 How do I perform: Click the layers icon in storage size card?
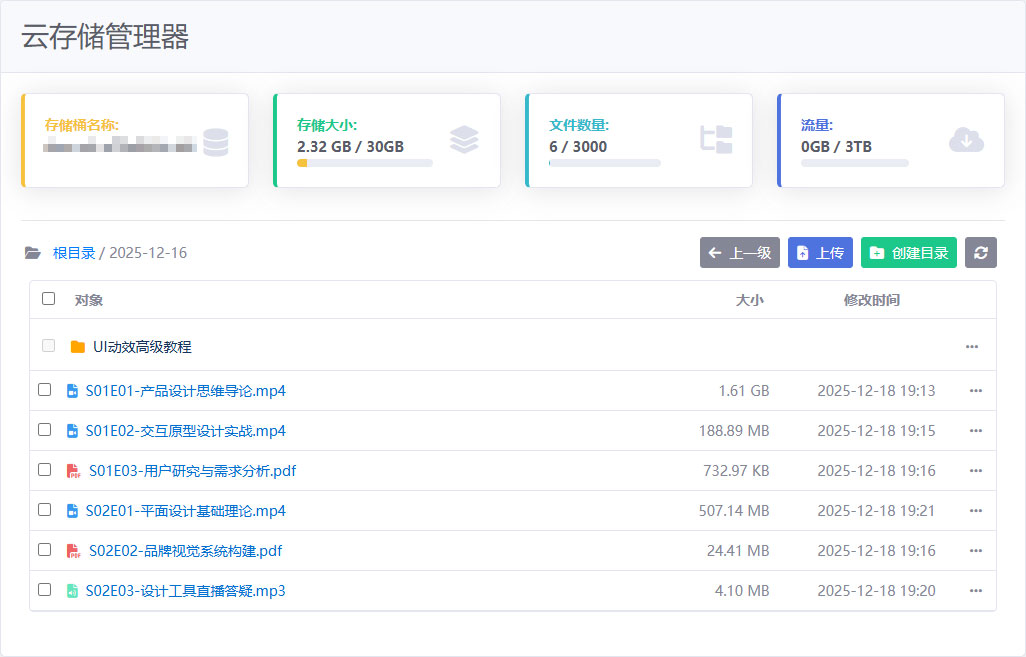point(464,140)
